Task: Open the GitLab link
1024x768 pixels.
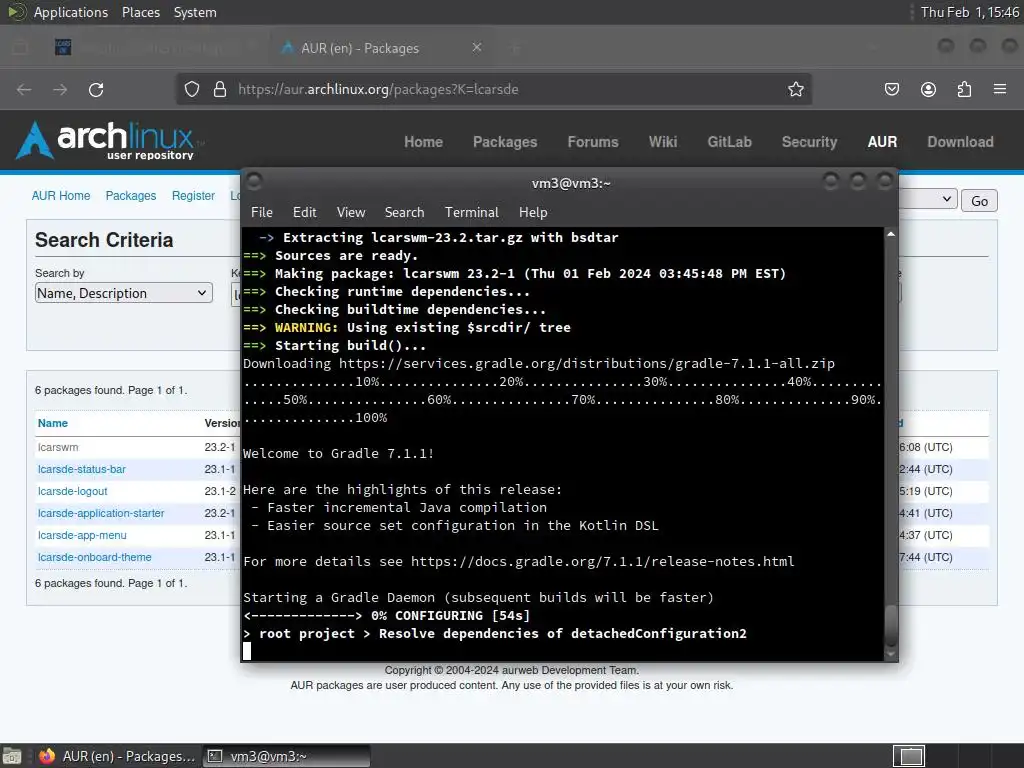Action: (729, 142)
